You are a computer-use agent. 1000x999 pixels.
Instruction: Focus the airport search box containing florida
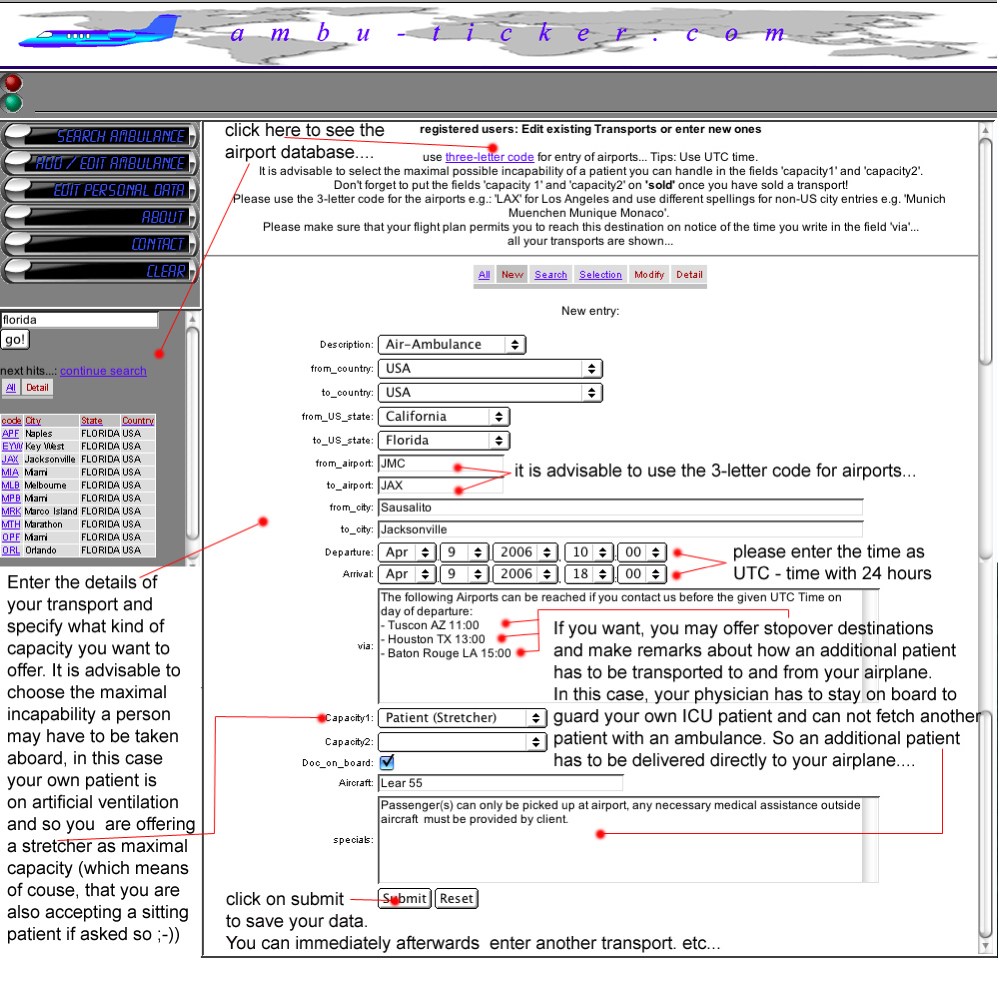pyautogui.click(x=79, y=320)
